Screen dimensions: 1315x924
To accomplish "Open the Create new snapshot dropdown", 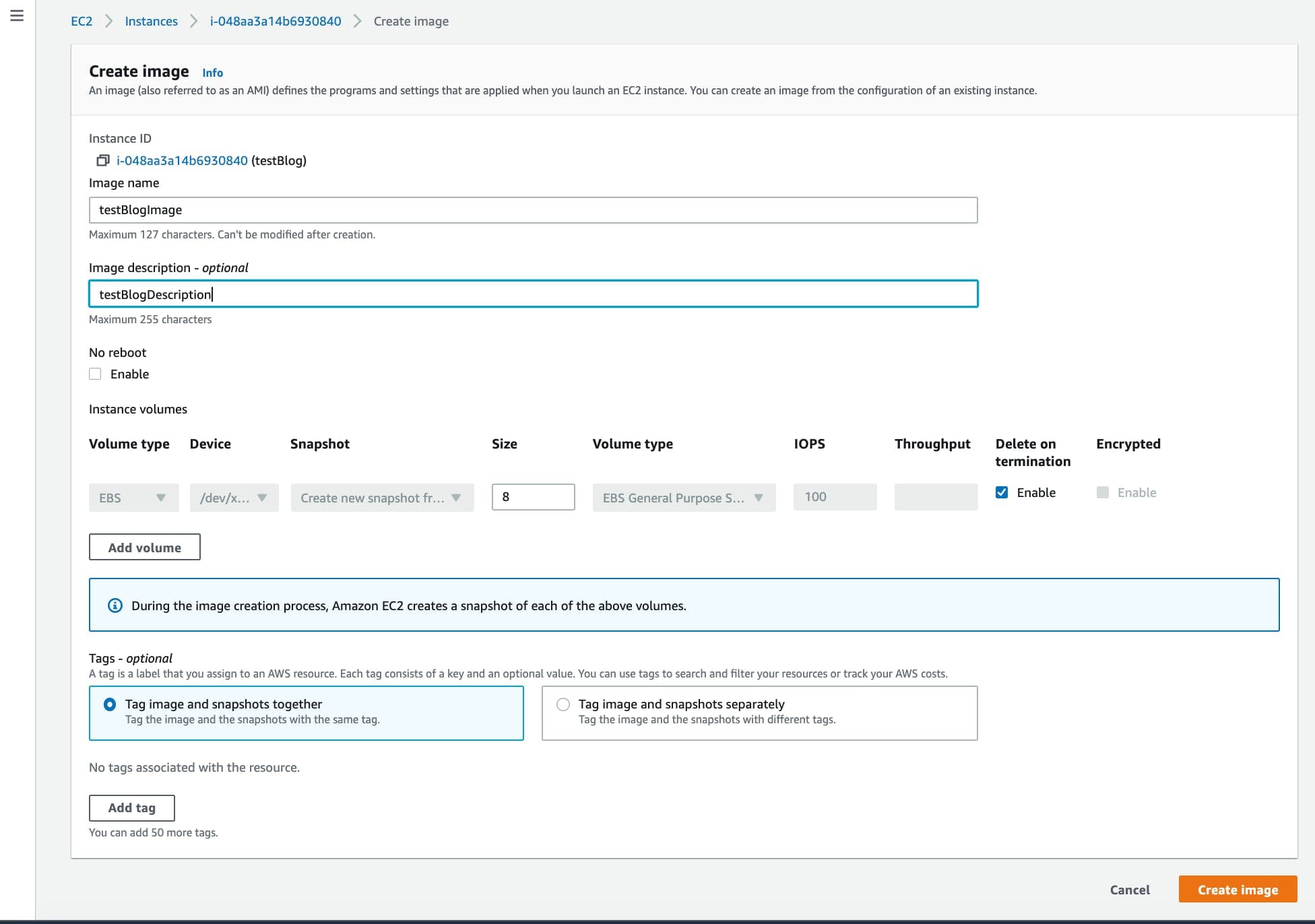I will [x=382, y=498].
